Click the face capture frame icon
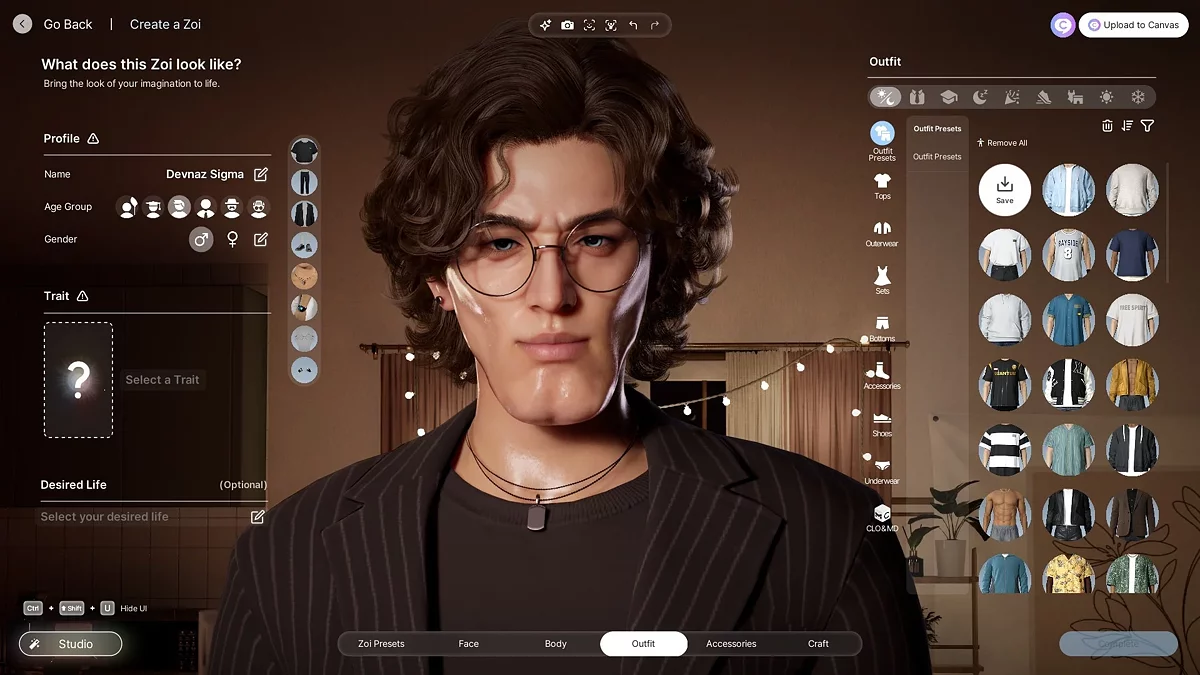 point(589,25)
